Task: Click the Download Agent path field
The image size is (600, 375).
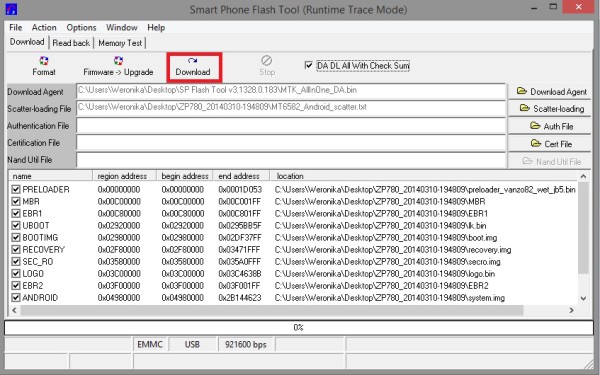Action: pos(291,91)
